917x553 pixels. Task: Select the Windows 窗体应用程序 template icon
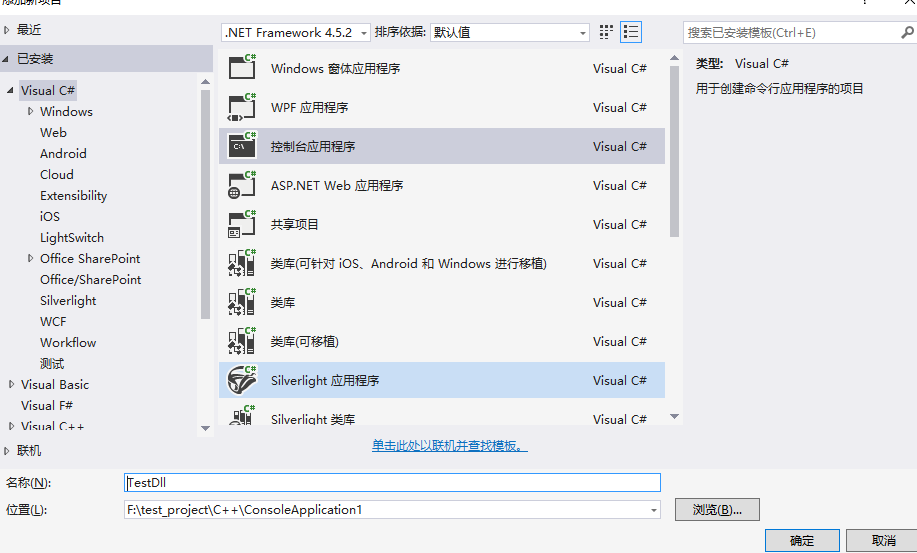(x=242, y=67)
